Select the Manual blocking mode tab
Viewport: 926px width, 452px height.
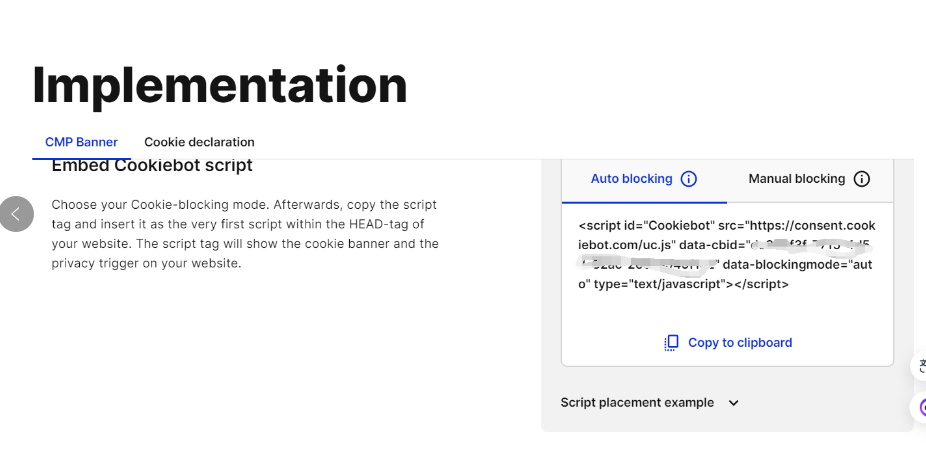click(x=810, y=179)
